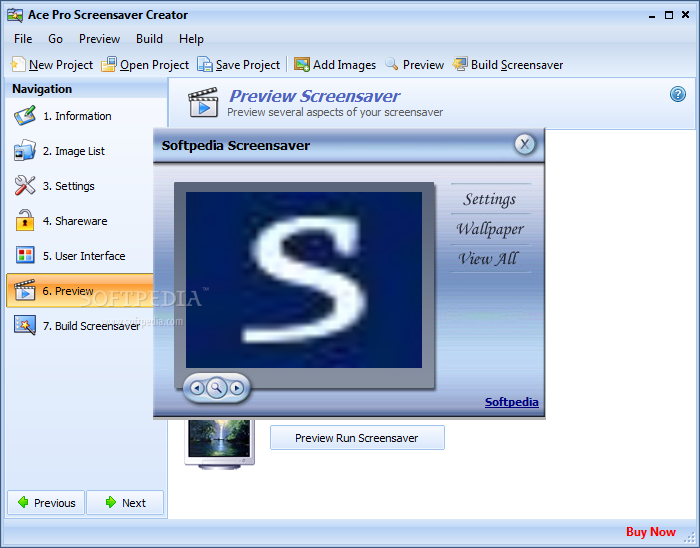The width and height of the screenshot is (700, 548).
Task: Click the Add Images toolbar label
Action: pos(344,65)
